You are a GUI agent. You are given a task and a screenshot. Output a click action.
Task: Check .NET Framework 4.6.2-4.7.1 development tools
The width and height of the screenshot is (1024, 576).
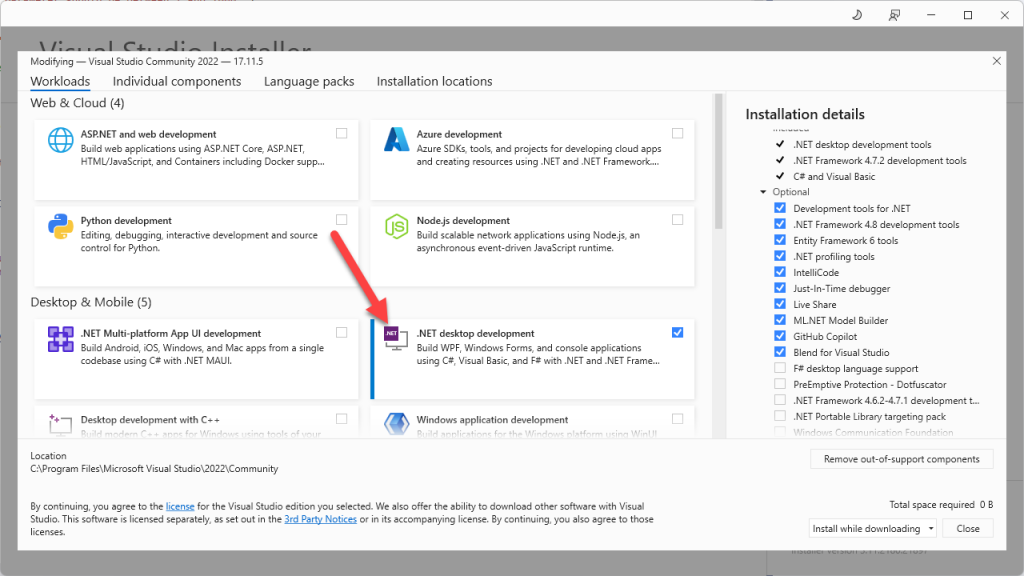tap(780, 400)
